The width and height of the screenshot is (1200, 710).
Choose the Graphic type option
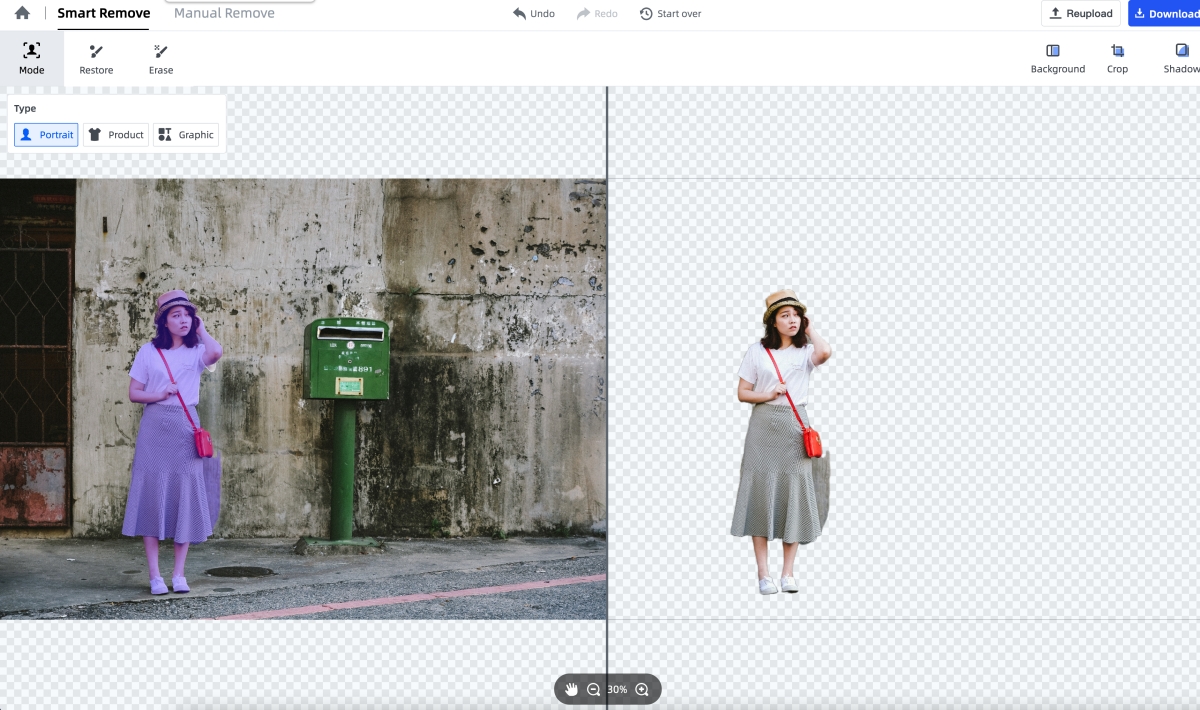[186, 135]
